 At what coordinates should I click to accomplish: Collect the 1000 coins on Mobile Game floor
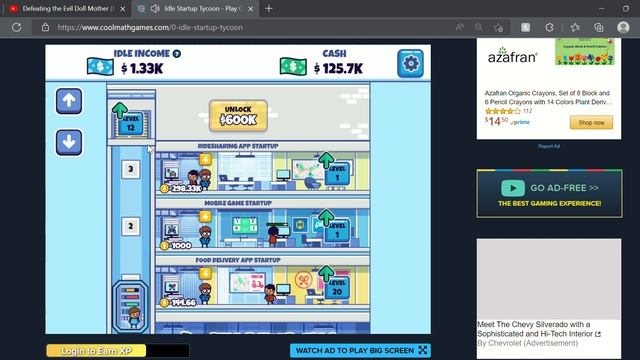[x=176, y=245]
